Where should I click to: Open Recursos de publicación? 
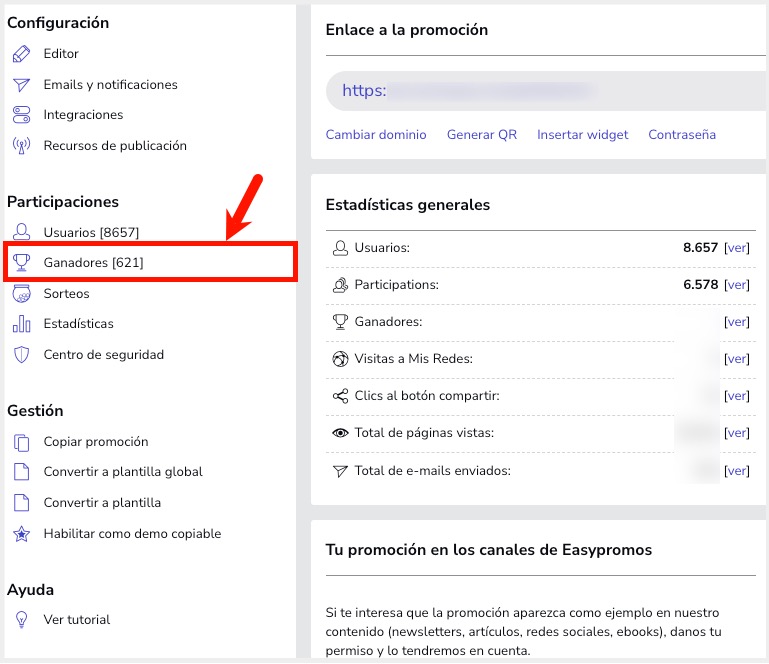click(115, 146)
